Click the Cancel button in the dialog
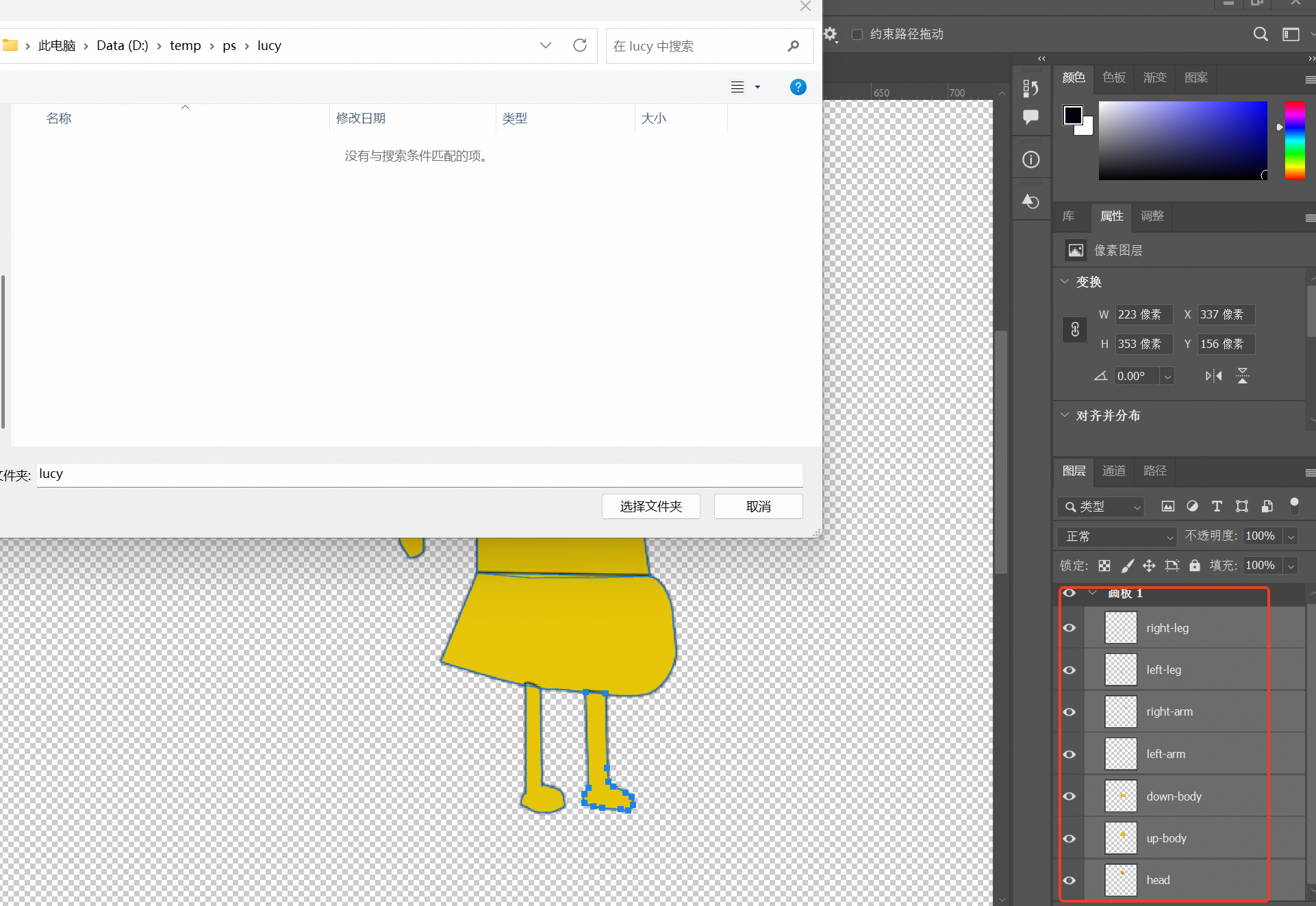This screenshot has width=1316, height=906. click(758, 506)
